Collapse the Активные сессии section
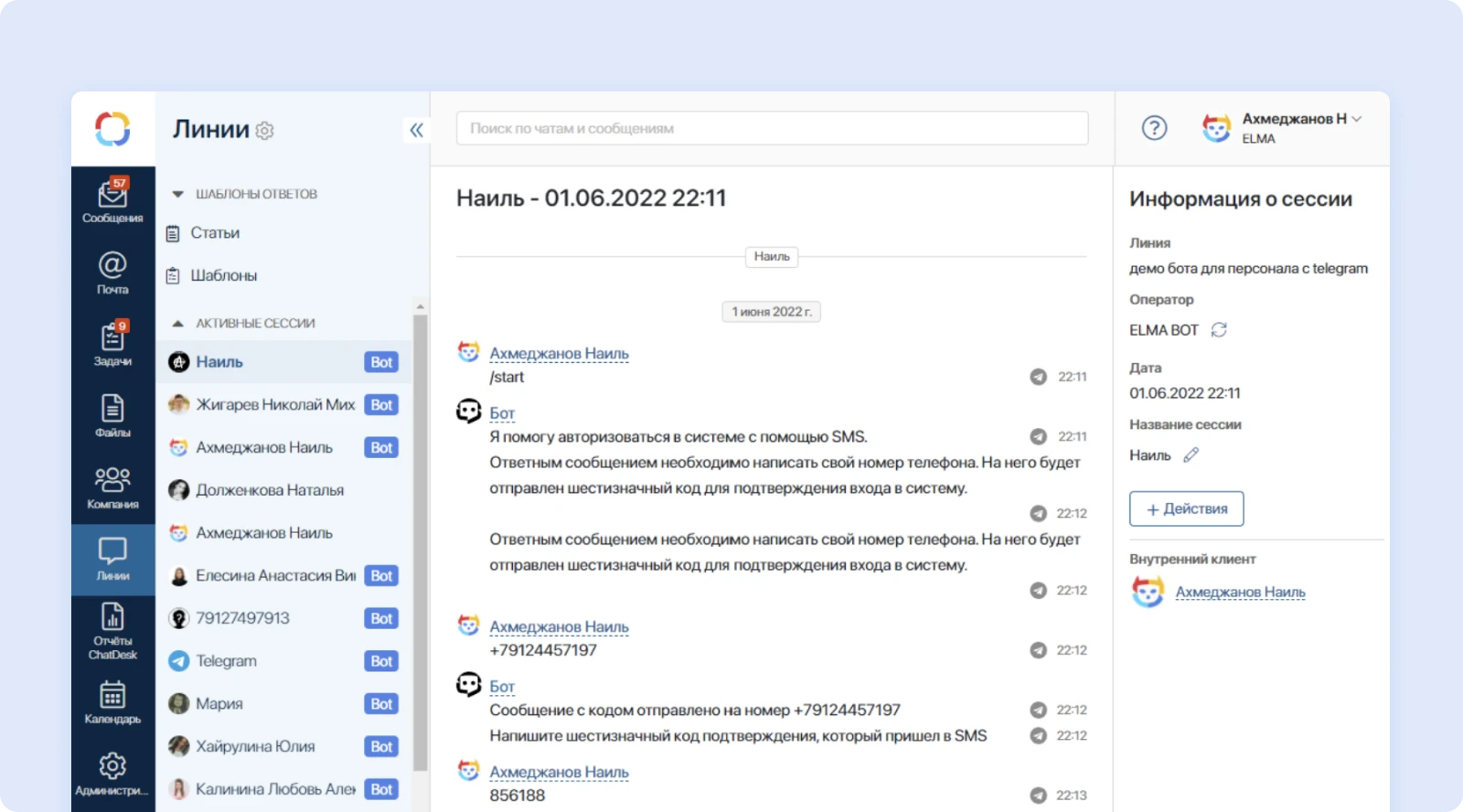This screenshot has height=812, width=1463. coord(178,324)
